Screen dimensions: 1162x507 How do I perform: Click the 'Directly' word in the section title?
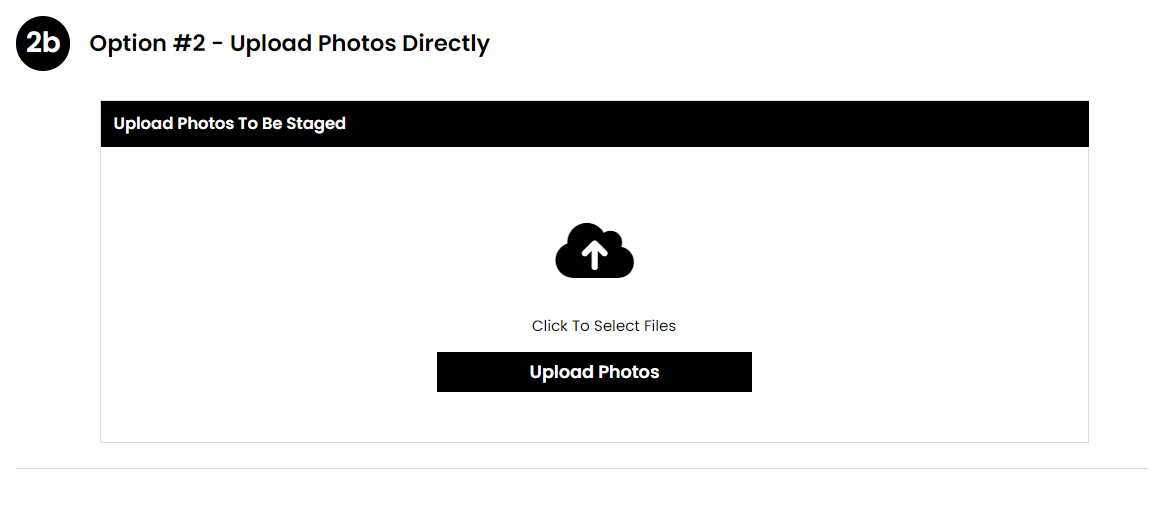[445, 44]
